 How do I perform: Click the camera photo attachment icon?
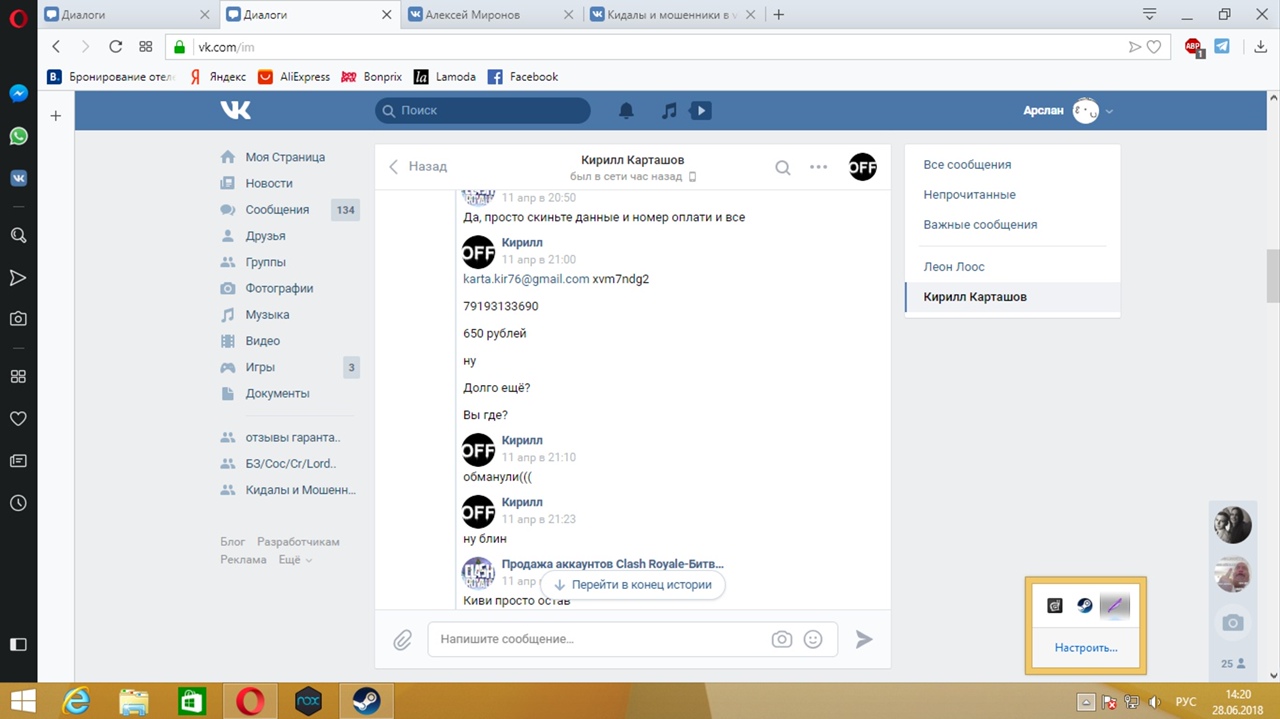click(781, 639)
